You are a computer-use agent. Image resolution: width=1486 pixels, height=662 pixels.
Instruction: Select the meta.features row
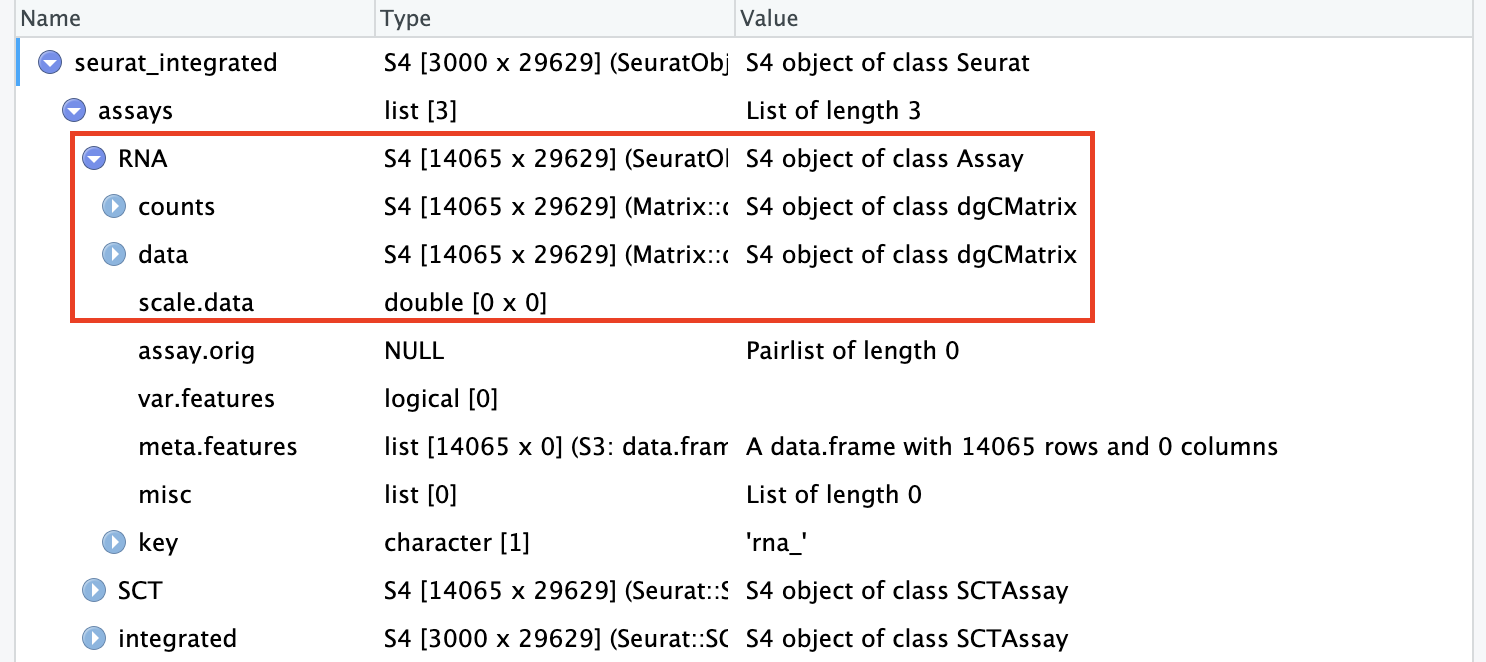tap(217, 447)
